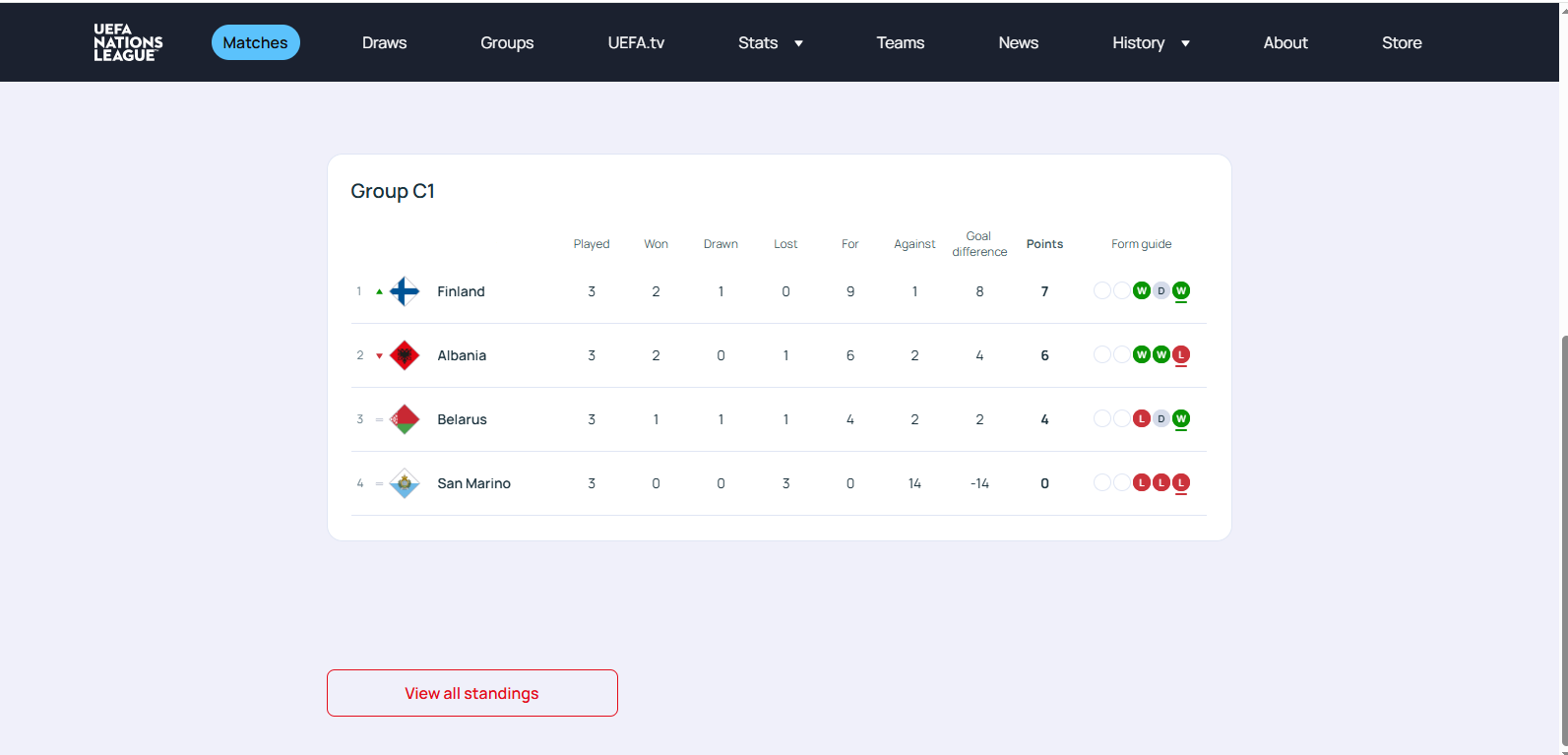Click Finland's 7 points value
1568x755 pixels.
click(1044, 291)
